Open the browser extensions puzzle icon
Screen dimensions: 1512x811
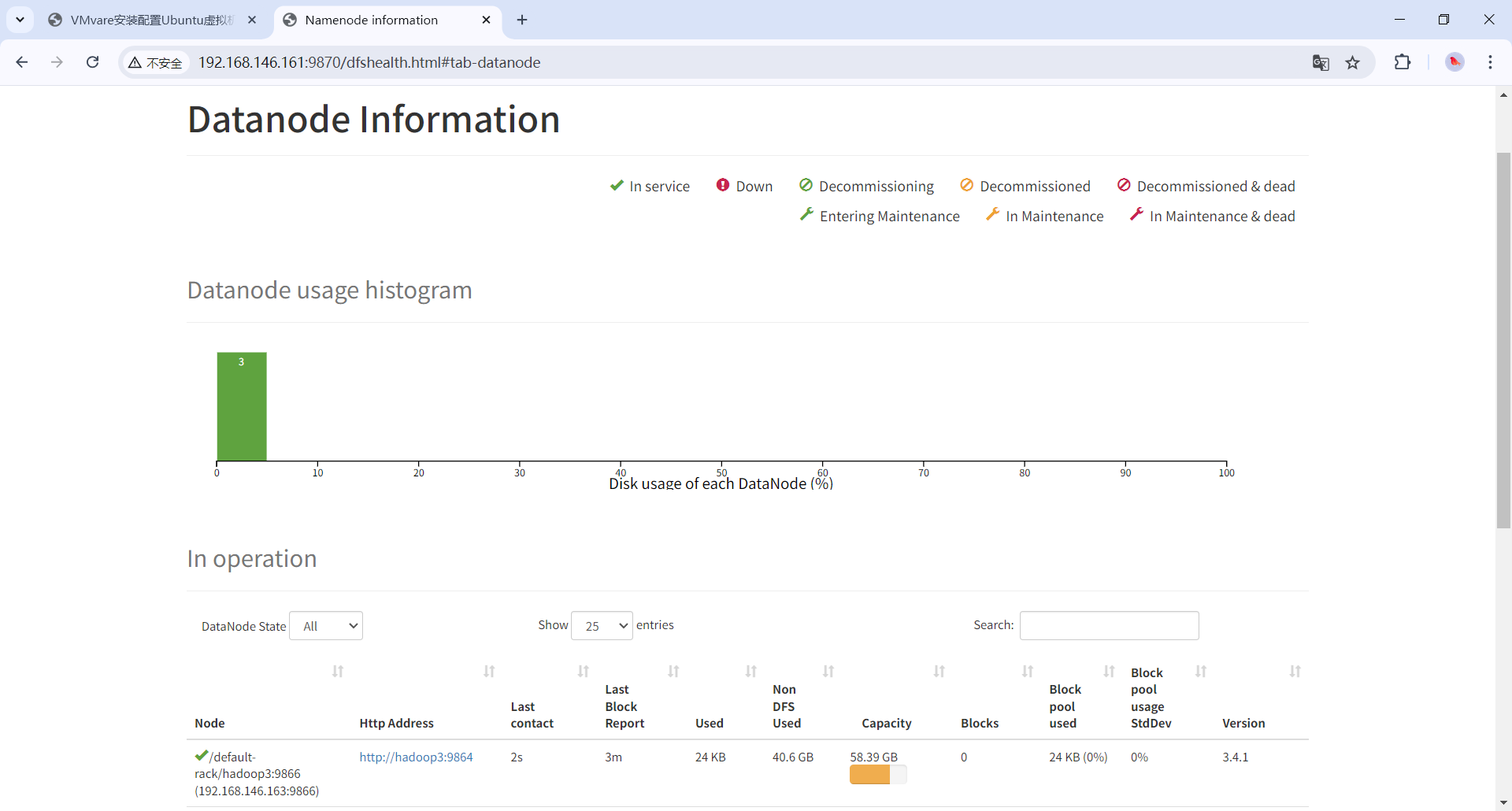(x=1403, y=62)
